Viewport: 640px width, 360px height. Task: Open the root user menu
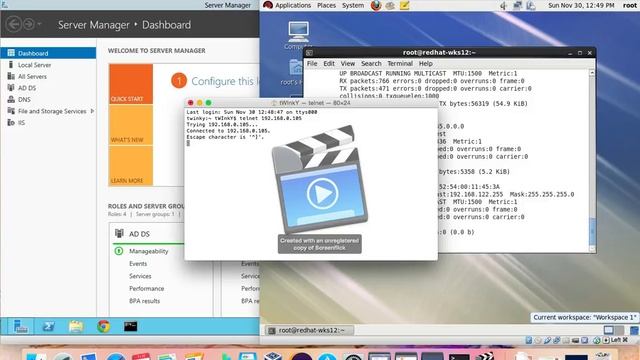click(629, 5)
